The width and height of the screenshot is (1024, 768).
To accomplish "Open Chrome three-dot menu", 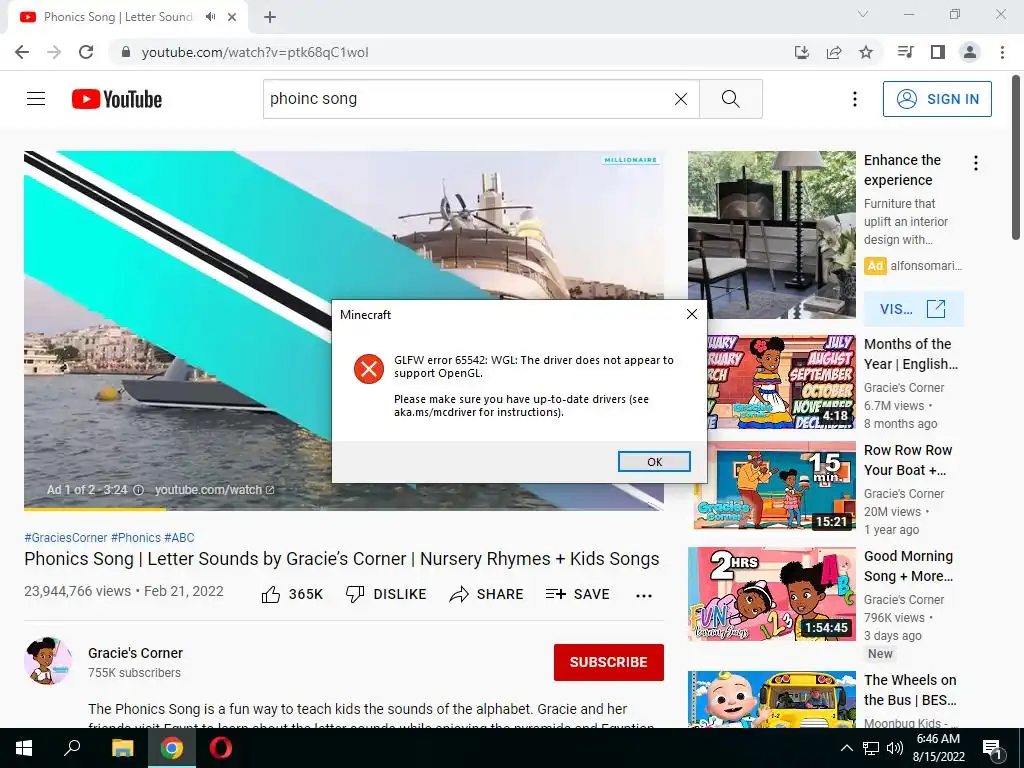I will coord(1002,52).
